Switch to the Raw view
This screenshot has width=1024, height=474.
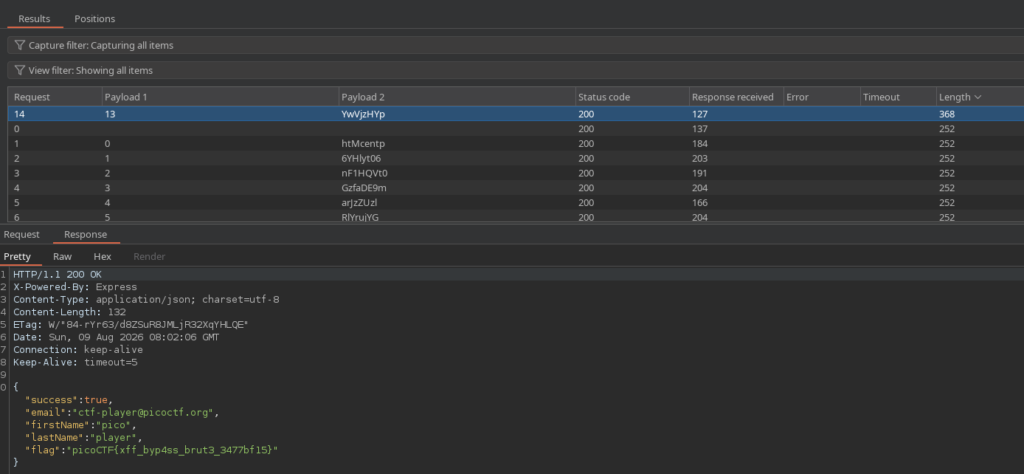pos(63,257)
